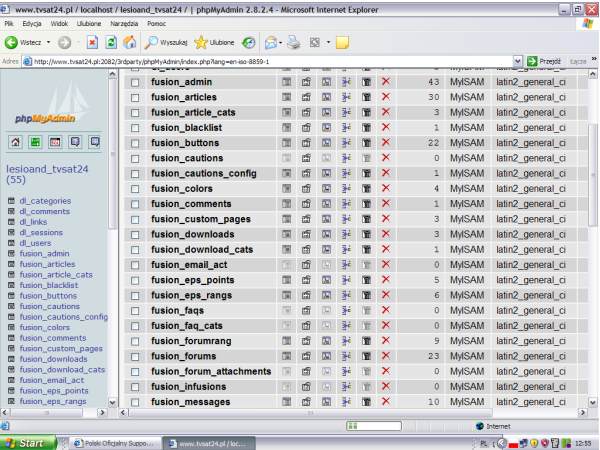Open the Plik menu
This screenshot has width=600, height=450.
[x=9, y=24]
